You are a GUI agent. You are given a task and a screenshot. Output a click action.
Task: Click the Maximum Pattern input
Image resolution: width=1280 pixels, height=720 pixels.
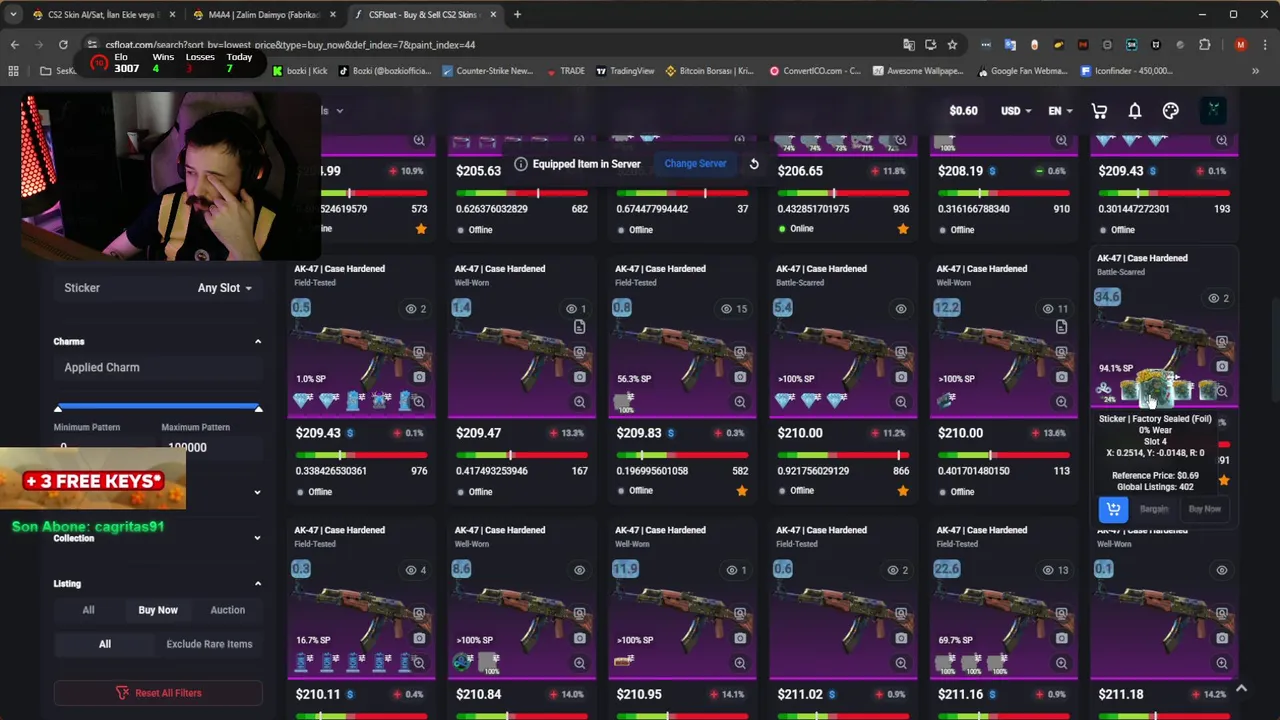point(211,447)
